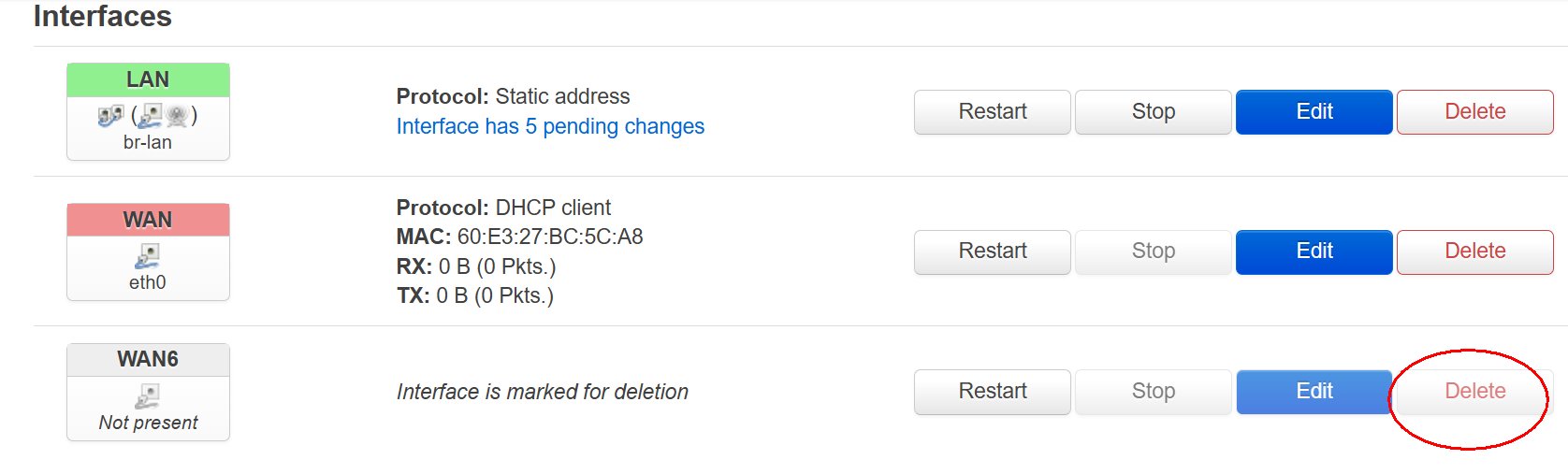Screen dimensions: 1568x474
Task: Click the WAN6 not-present interface icon
Action: pos(148,395)
